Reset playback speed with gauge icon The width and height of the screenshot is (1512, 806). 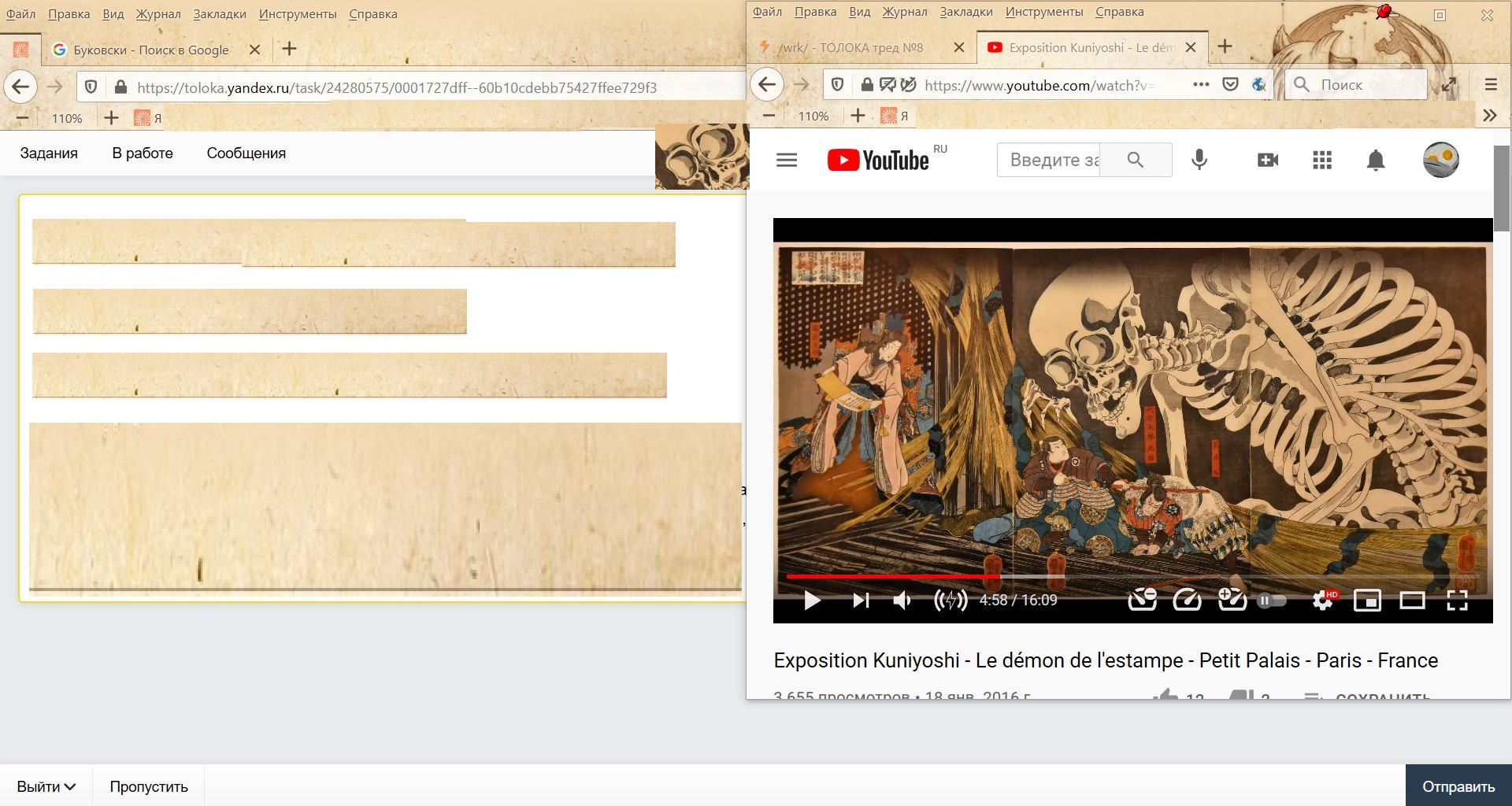coord(1187,600)
